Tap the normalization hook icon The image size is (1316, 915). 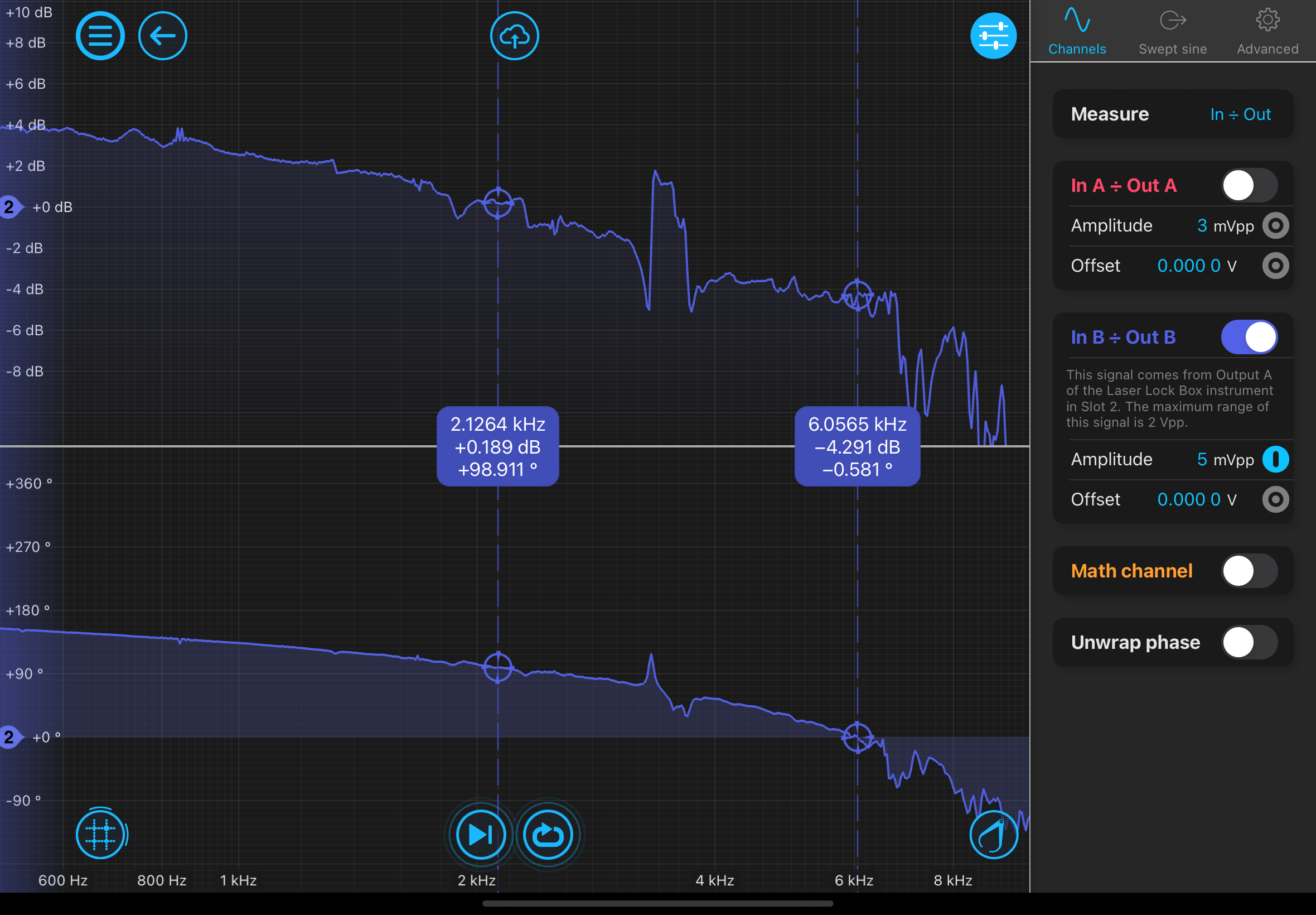click(x=994, y=834)
